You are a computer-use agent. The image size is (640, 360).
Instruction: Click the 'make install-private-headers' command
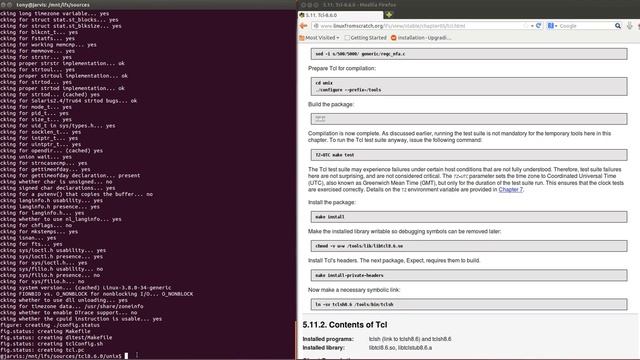[349, 276]
